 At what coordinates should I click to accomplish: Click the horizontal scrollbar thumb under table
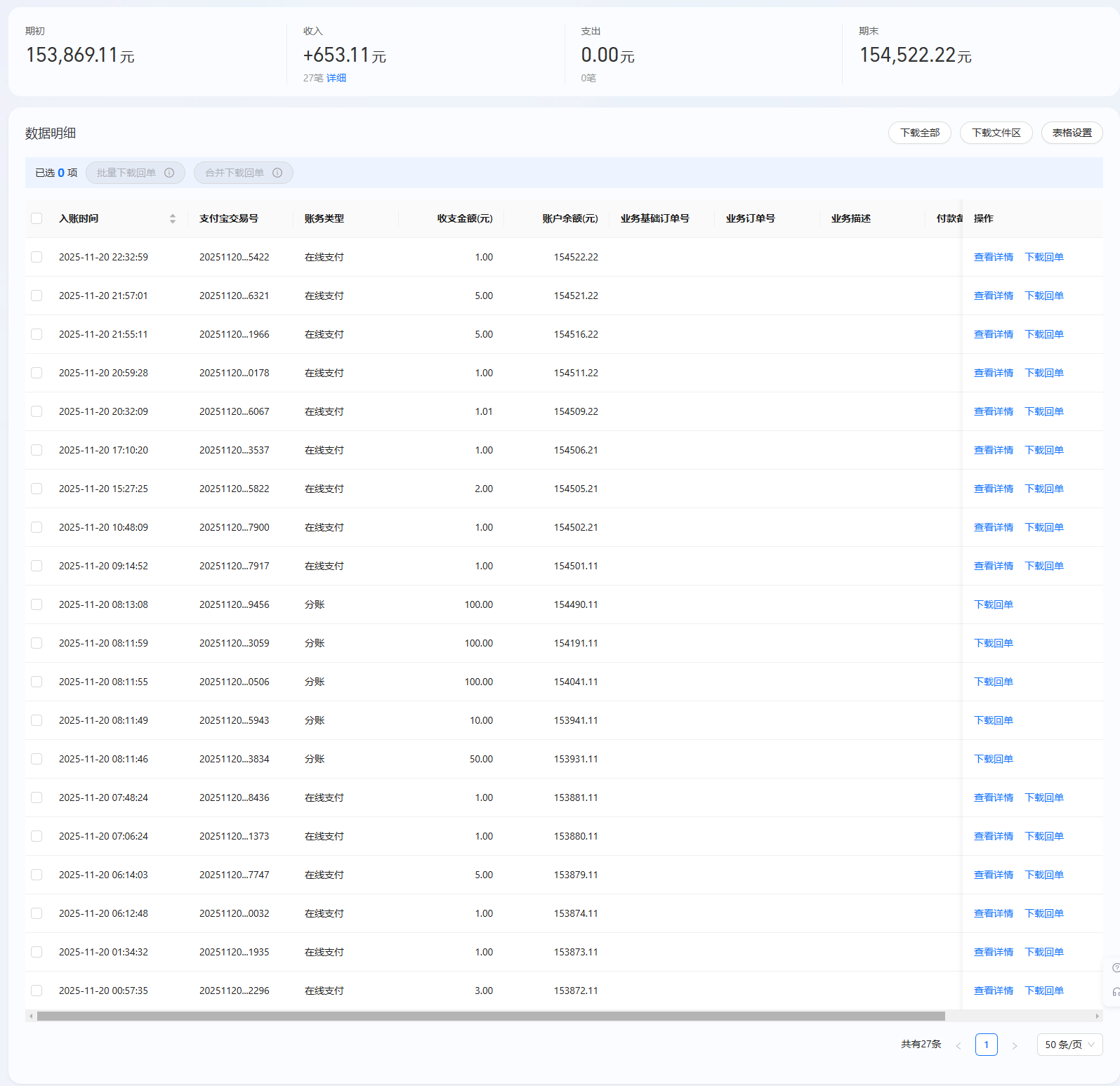click(x=490, y=1016)
